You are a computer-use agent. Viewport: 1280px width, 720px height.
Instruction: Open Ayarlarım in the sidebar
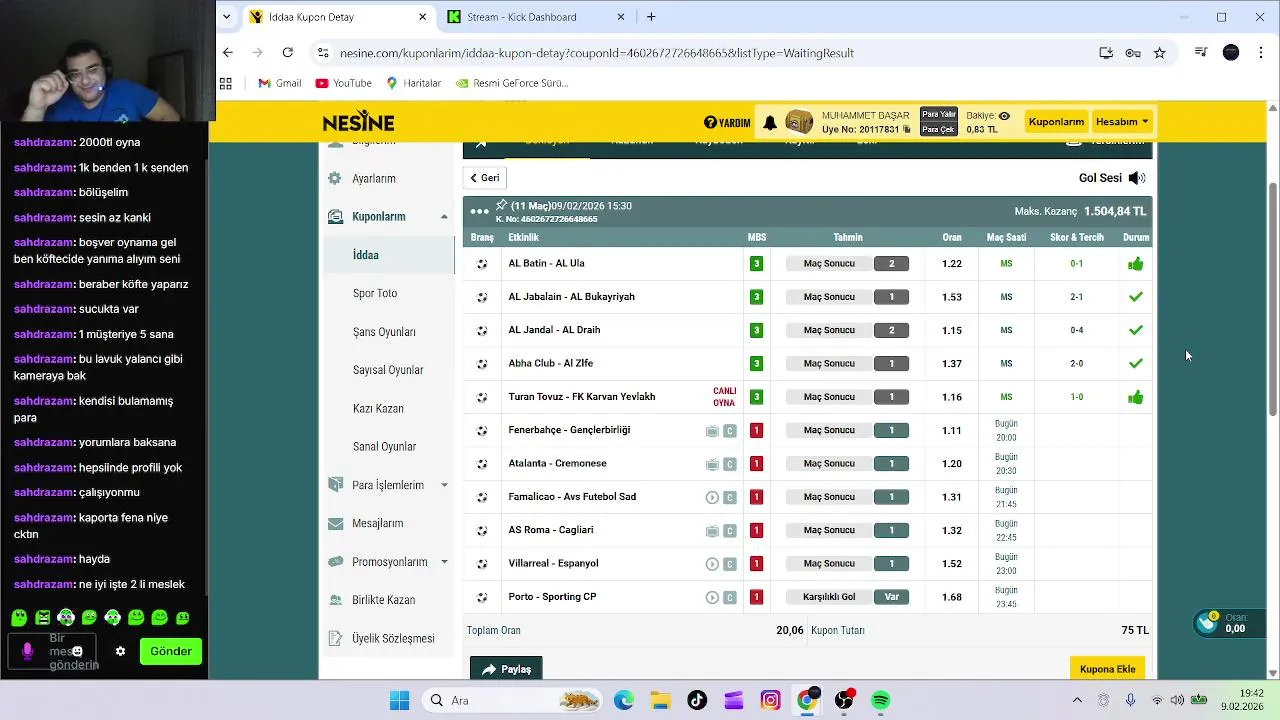point(374,178)
